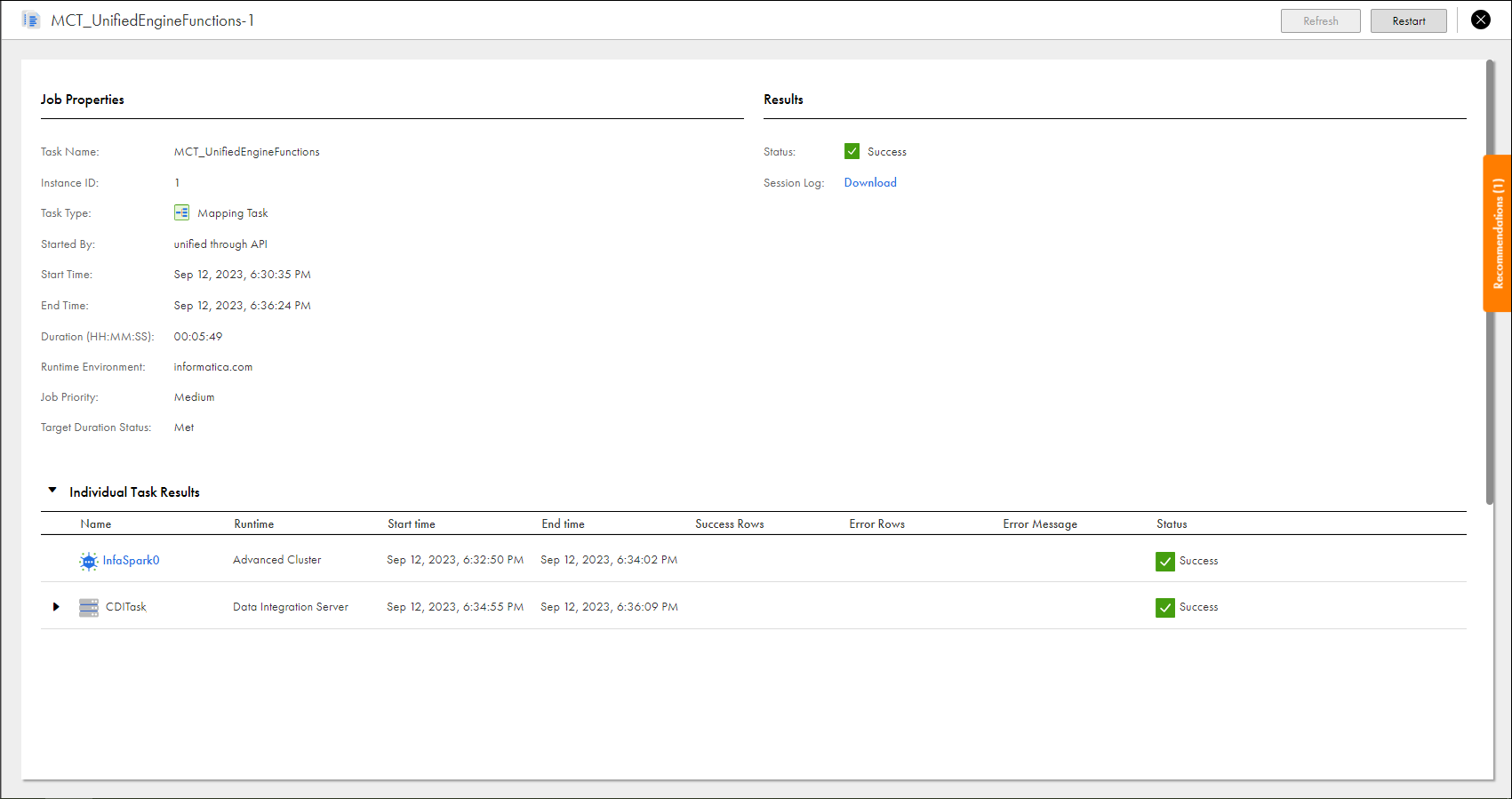This screenshot has width=1512, height=799.
Task: Click the End time column header
Action: [x=564, y=523]
